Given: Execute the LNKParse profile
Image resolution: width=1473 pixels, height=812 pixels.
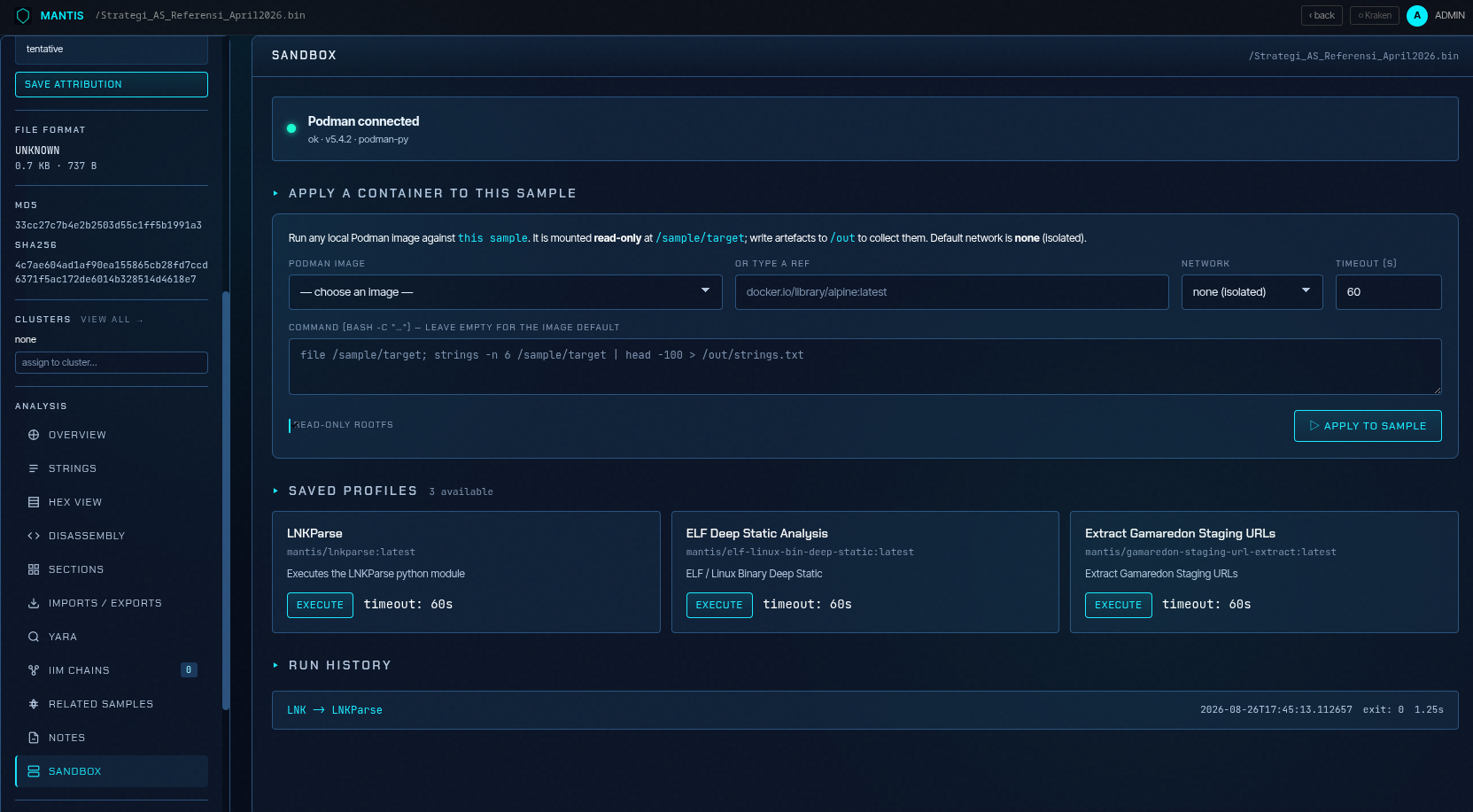Looking at the screenshot, I should coord(320,605).
